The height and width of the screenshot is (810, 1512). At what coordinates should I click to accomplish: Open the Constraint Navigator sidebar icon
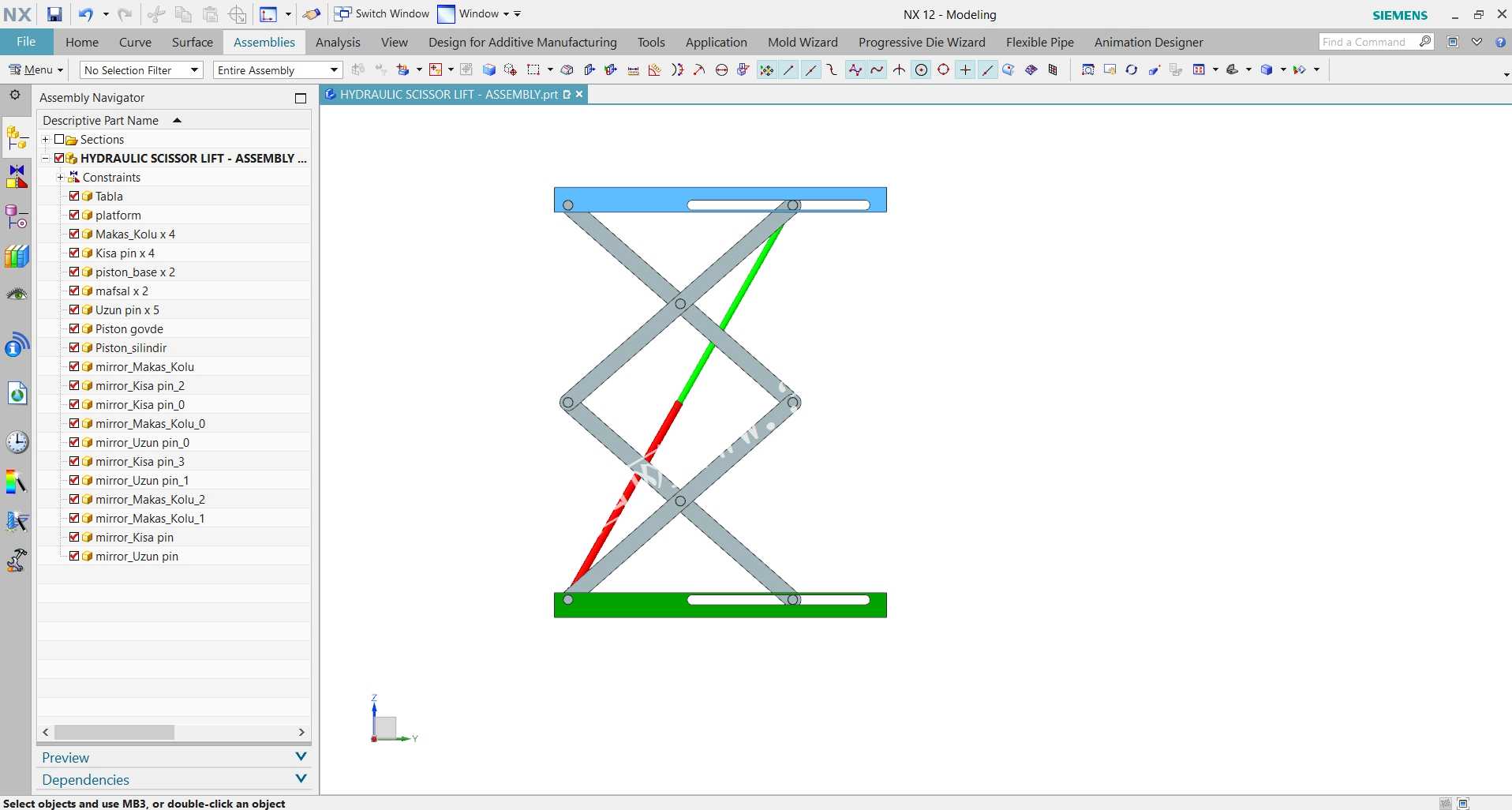[x=17, y=177]
